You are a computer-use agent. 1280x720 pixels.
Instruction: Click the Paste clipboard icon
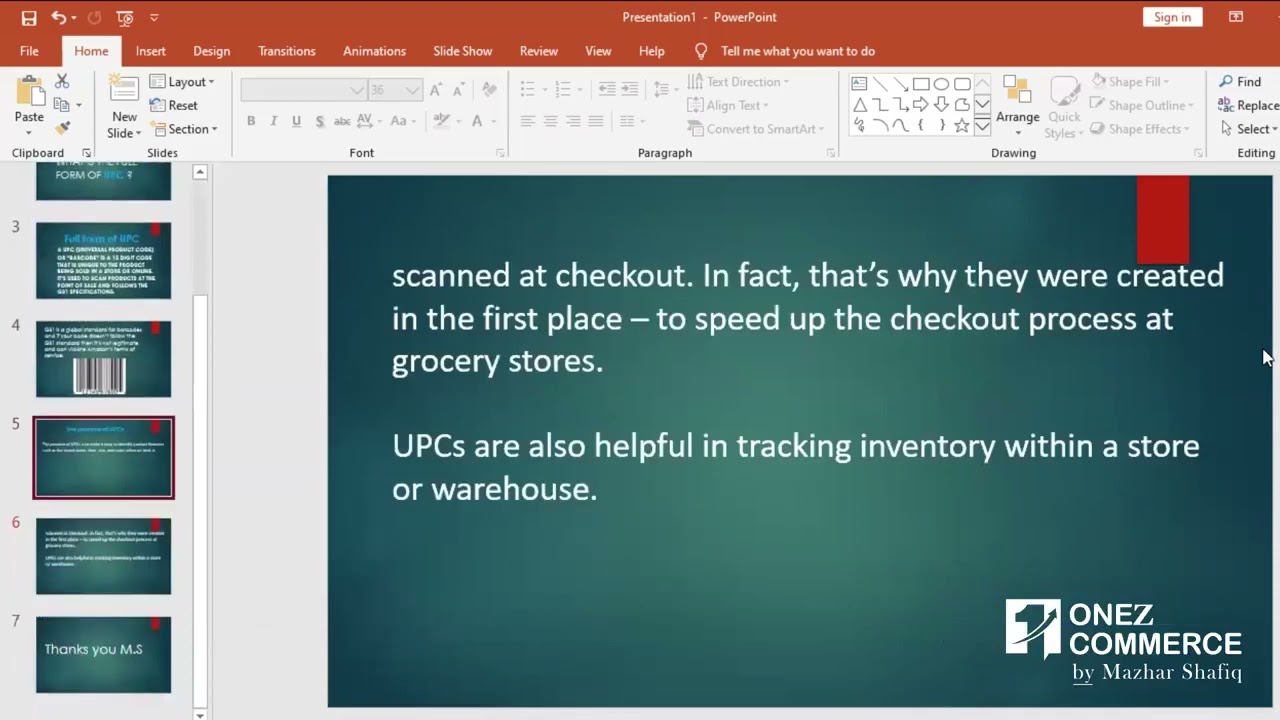(x=29, y=90)
